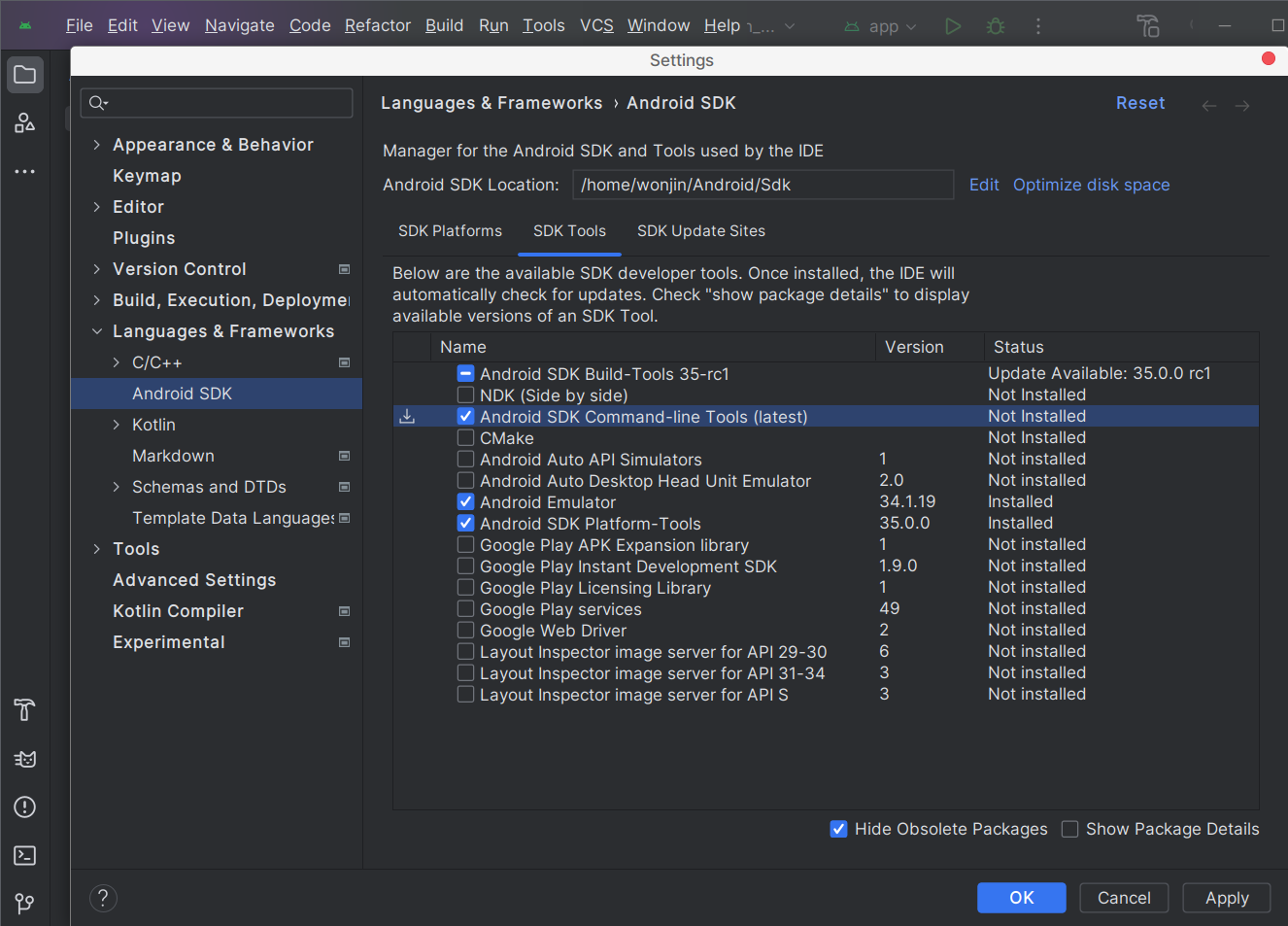Screen dimensions: 1288x926
Task: Click the Apply button
Action: pyautogui.click(x=1227, y=898)
